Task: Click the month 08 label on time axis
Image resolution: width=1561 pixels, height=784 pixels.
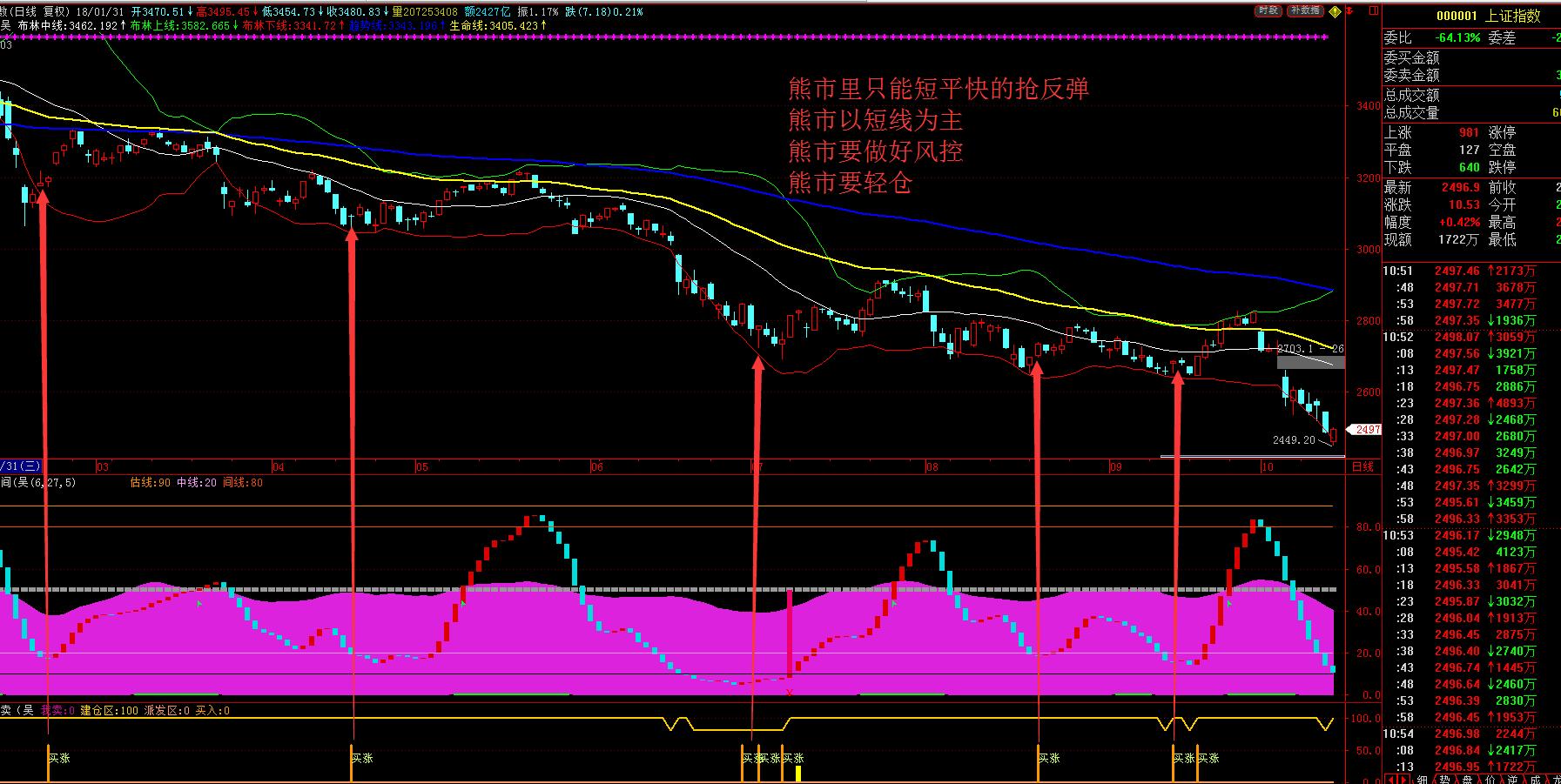Action: coord(932,467)
